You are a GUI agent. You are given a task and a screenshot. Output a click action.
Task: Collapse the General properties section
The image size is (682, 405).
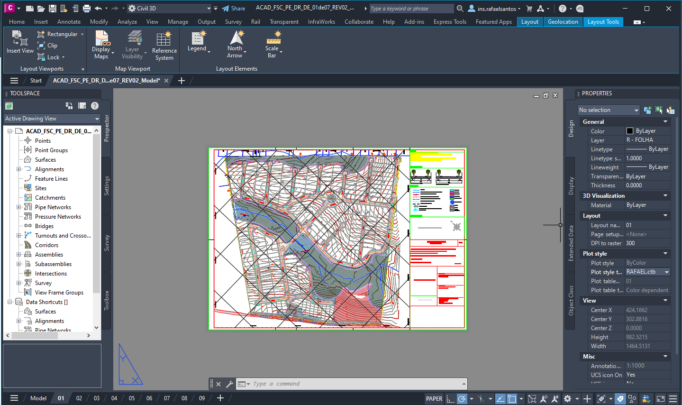[667, 121]
